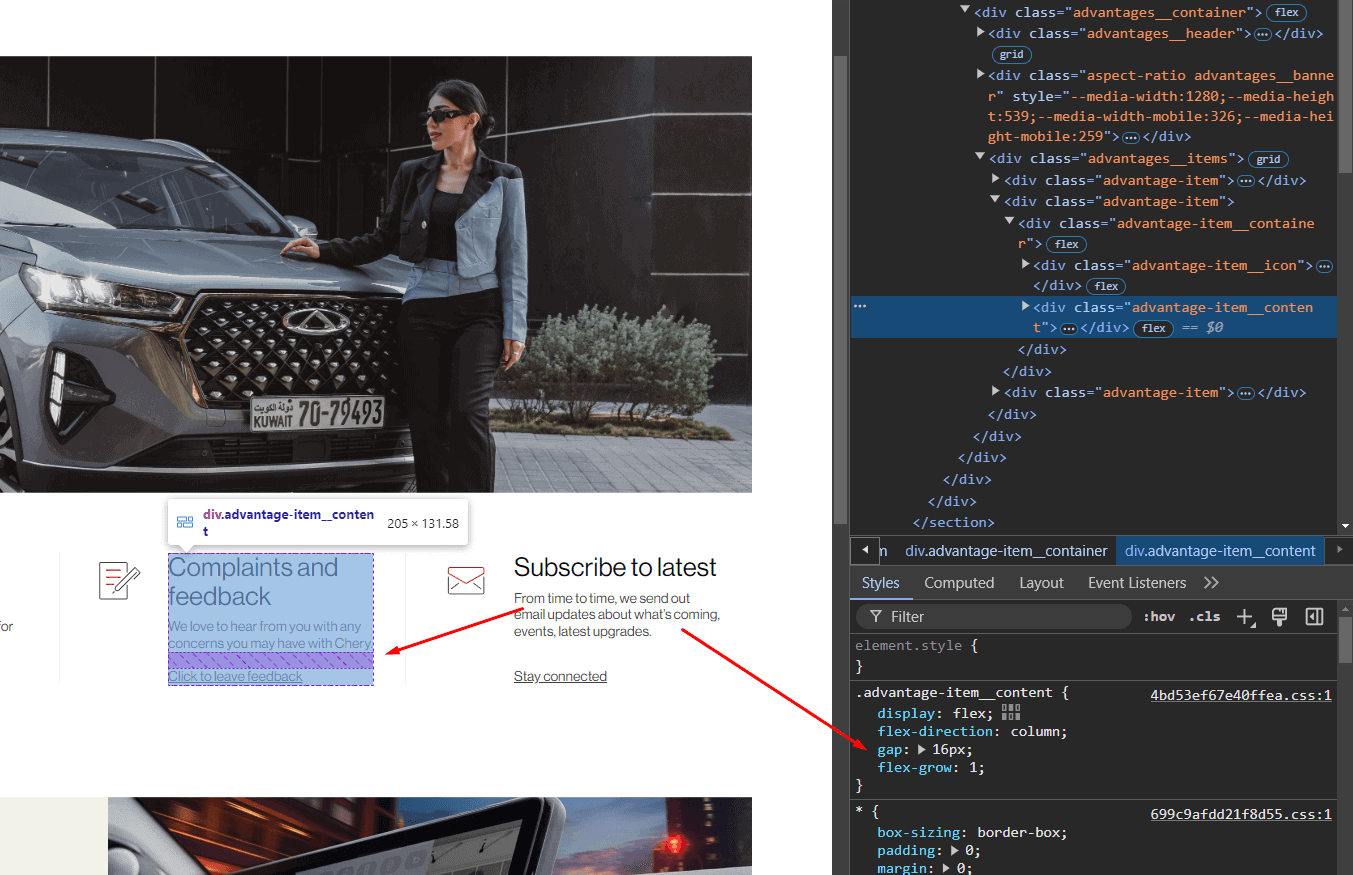Viewport: 1353px width, 875px height.
Task: Toggle the .cls element classes panel
Action: [x=1204, y=617]
